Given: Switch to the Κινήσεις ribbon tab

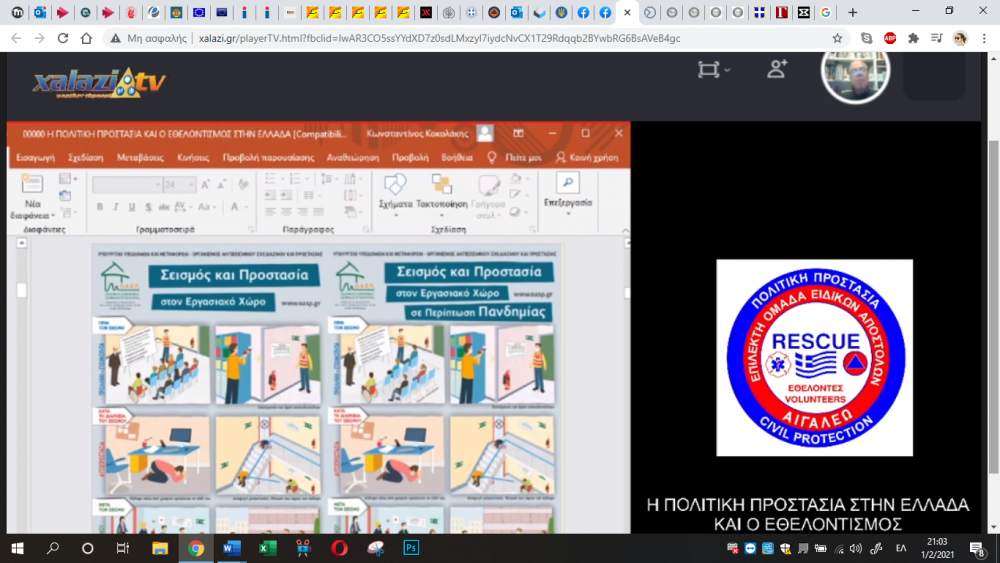Looking at the screenshot, I should click(193, 157).
